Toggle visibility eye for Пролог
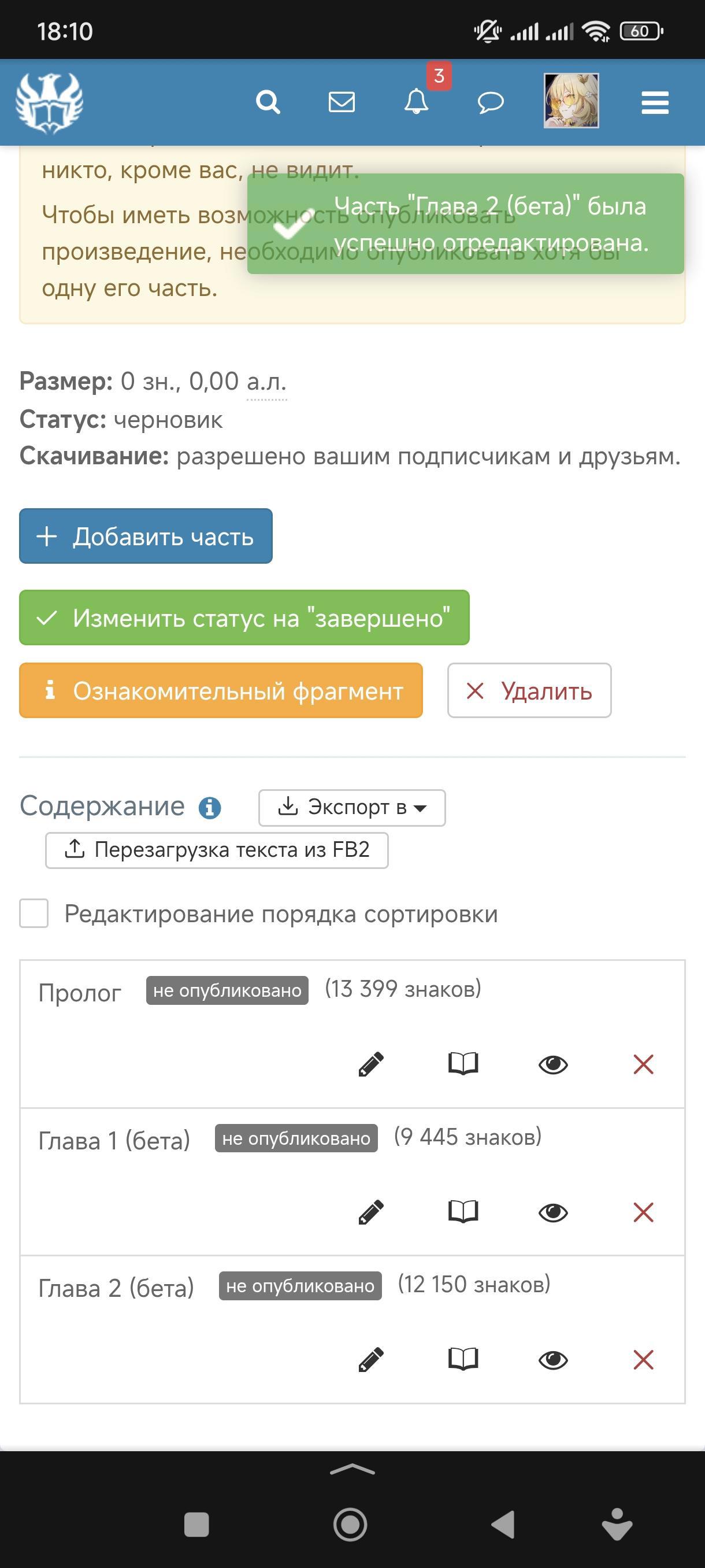The image size is (705, 1568). 553,1064
